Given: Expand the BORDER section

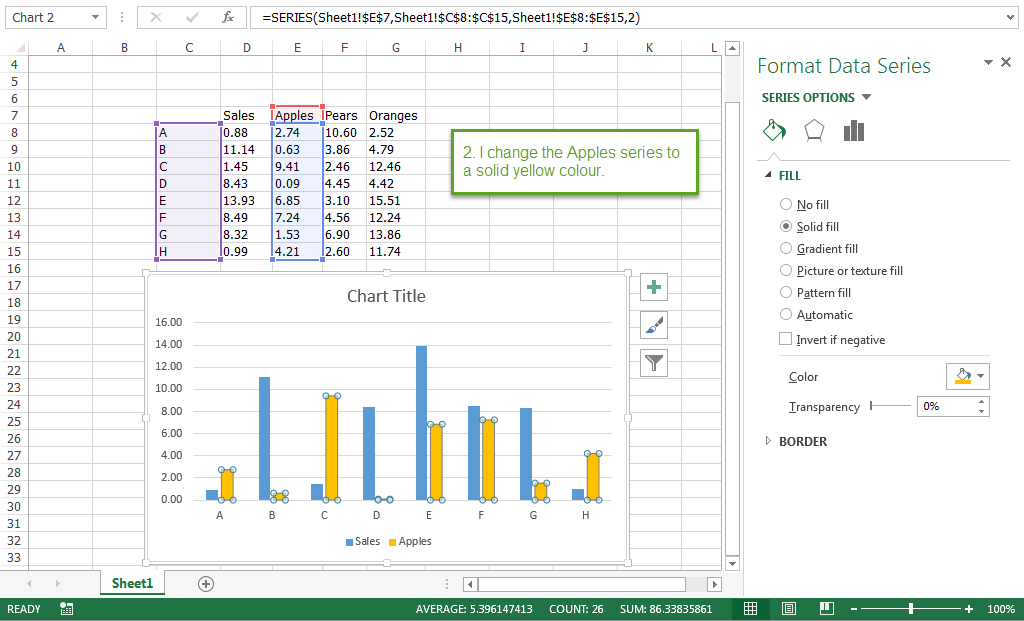Looking at the screenshot, I should (x=768, y=441).
